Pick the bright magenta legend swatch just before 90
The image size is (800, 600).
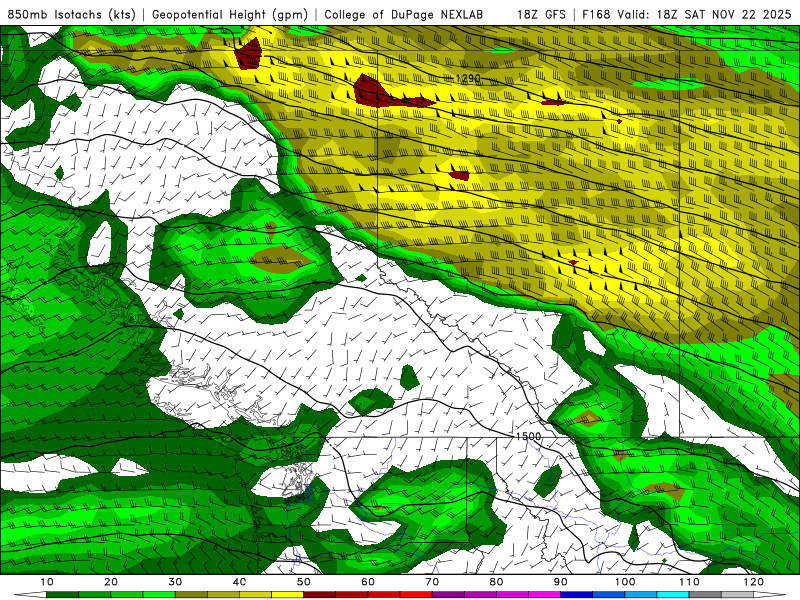(544, 595)
